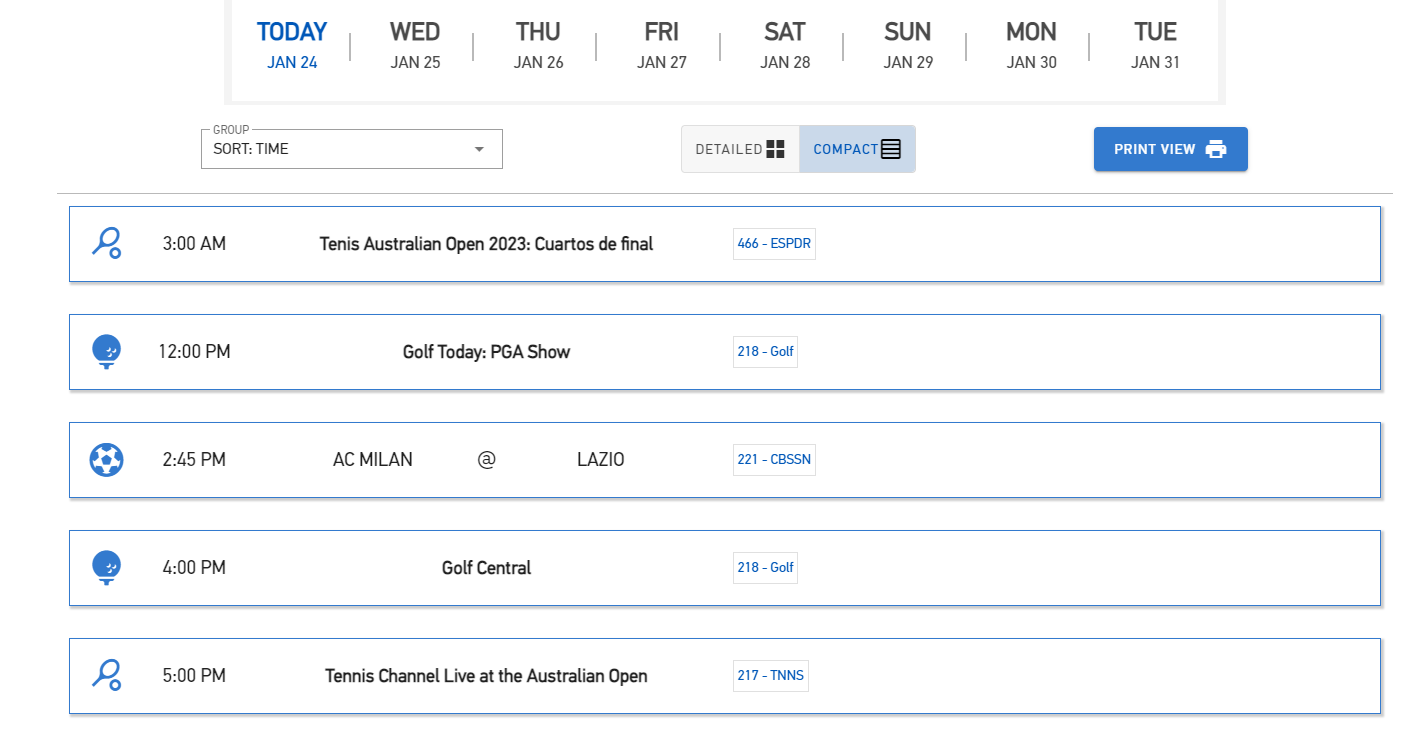
Task: Select the SAT Jan 28 date tab
Action: tap(785, 46)
